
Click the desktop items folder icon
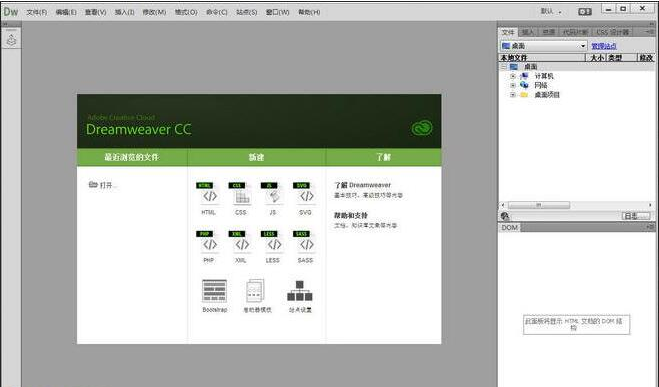pyautogui.click(x=524, y=95)
